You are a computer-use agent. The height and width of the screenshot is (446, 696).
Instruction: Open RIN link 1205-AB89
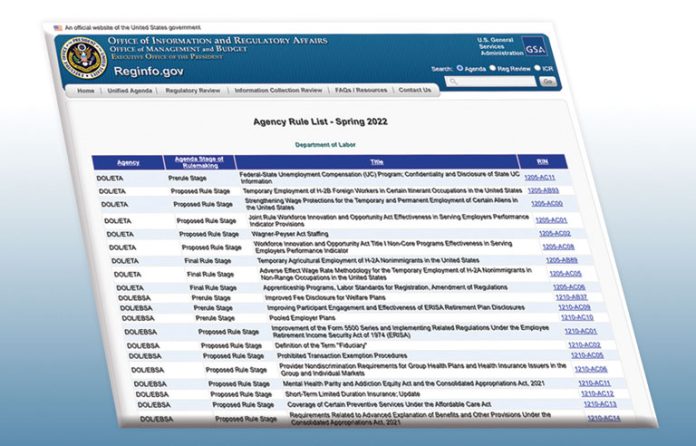562,260
